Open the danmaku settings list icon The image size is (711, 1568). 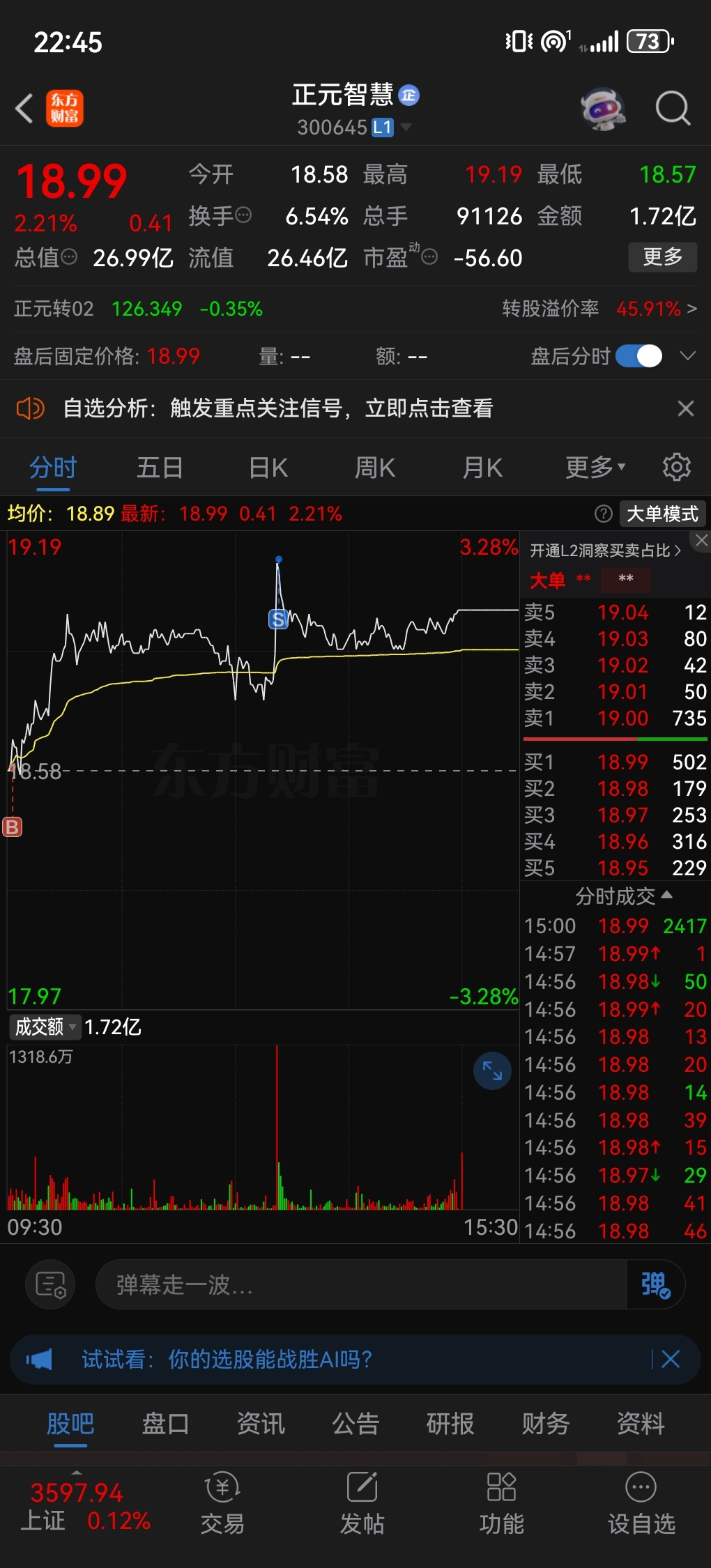click(50, 1284)
